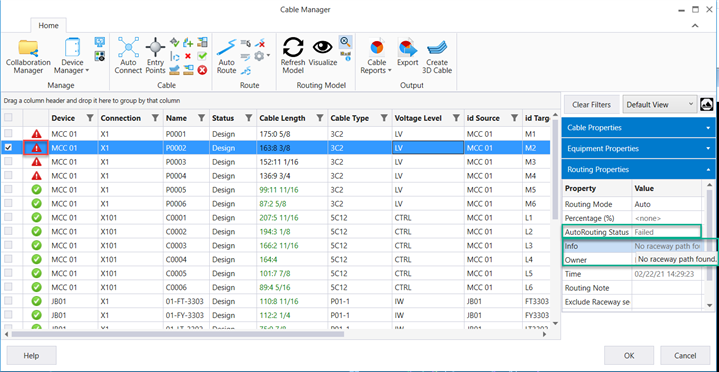Open Cable Reports

pos(376,56)
